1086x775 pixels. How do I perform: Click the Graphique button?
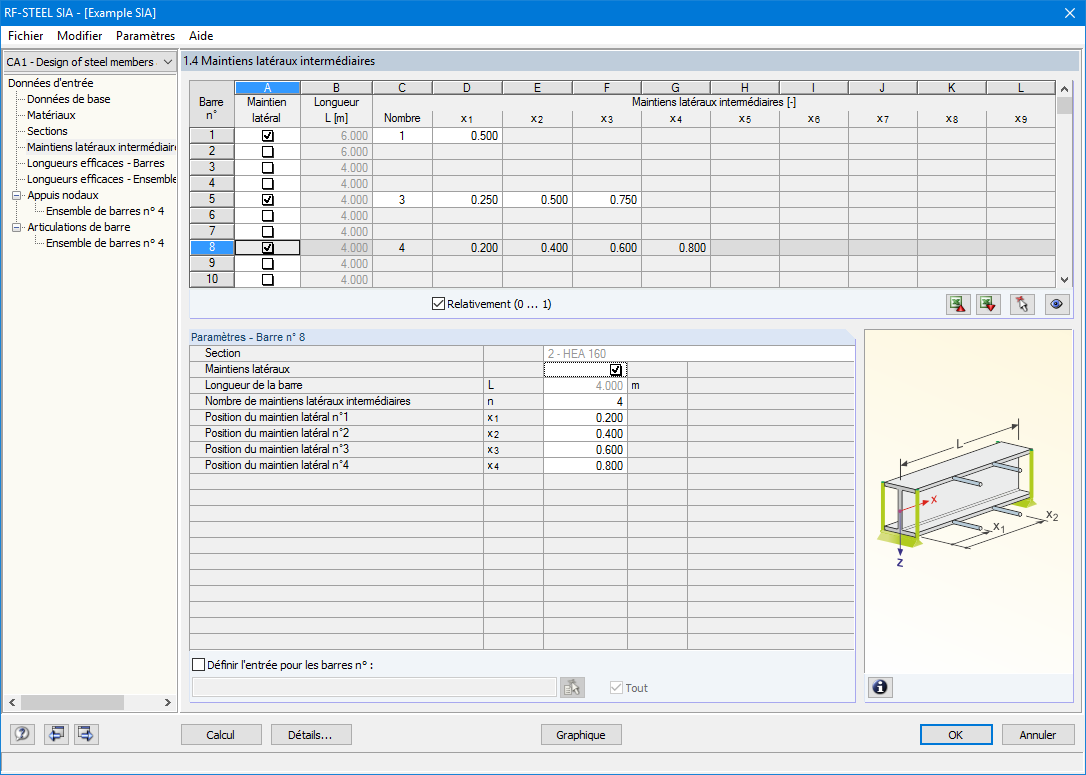click(580, 735)
